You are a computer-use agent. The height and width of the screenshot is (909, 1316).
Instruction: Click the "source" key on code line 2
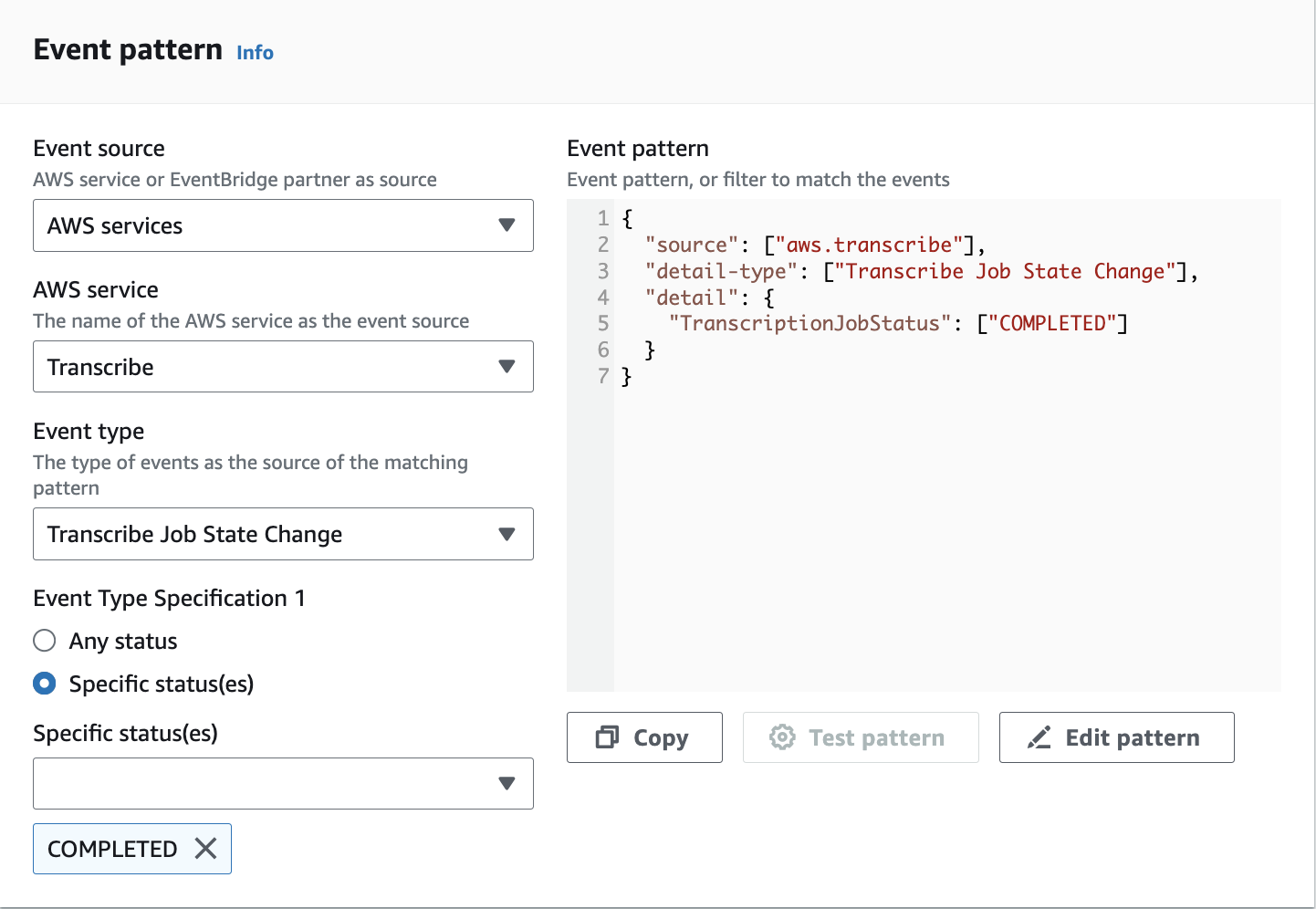click(692, 245)
